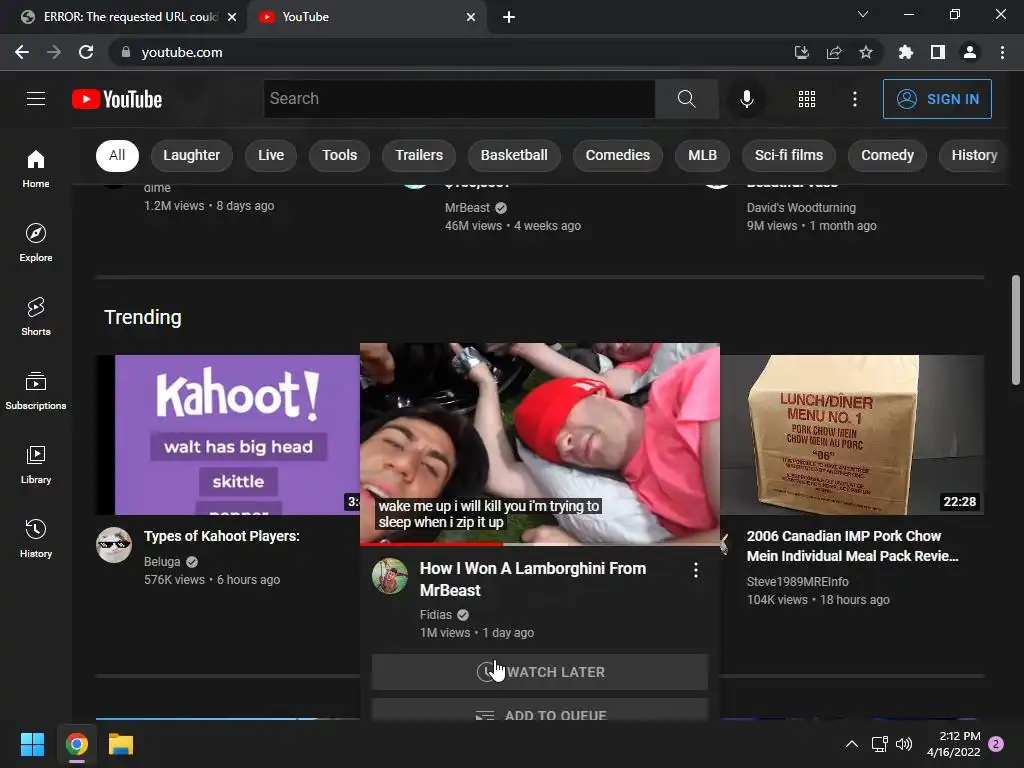The height and width of the screenshot is (768, 1024).
Task: Close the YouTube tab
Action: click(471, 17)
